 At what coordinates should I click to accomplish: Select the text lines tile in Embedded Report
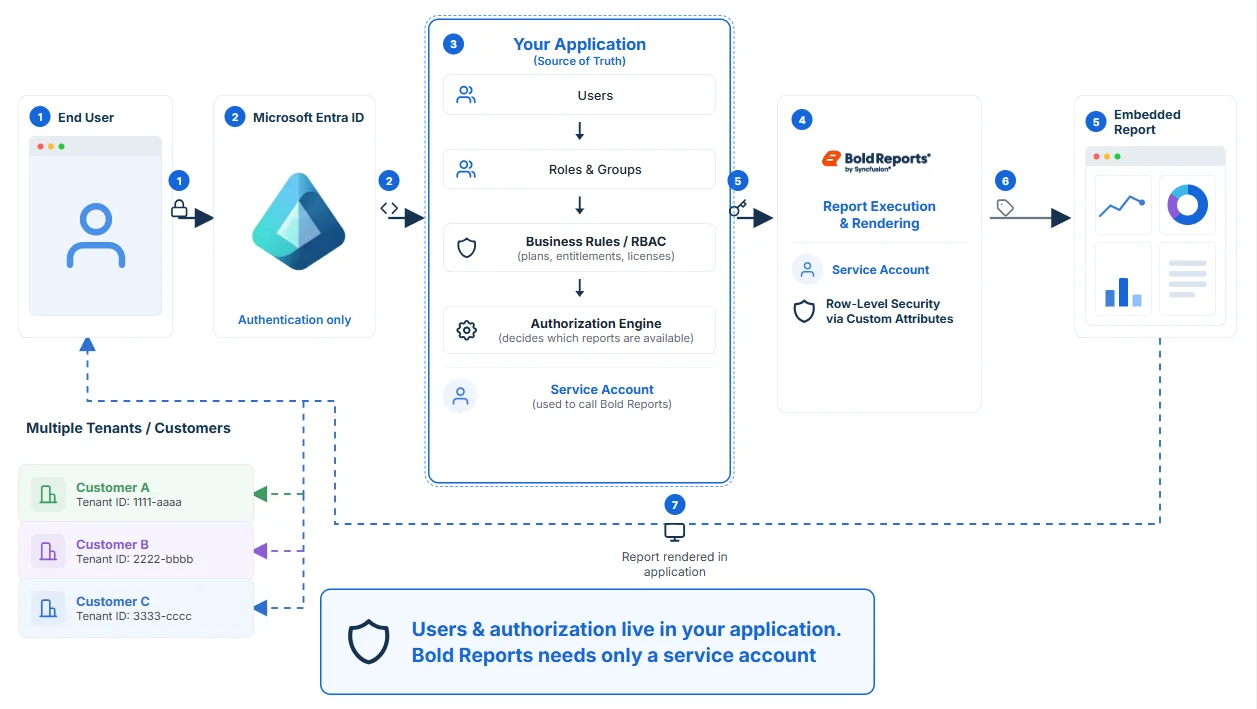1187,278
